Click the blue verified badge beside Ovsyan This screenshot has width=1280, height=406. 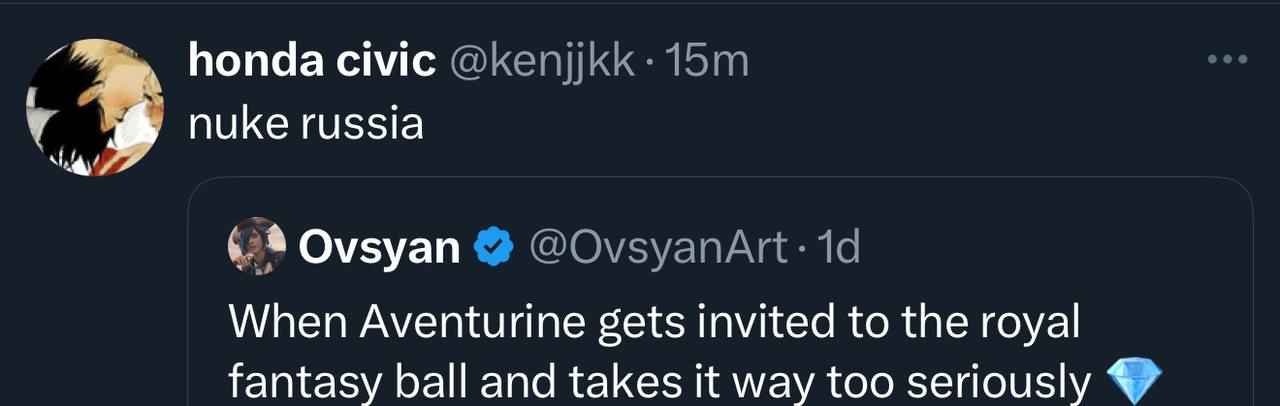coord(493,248)
